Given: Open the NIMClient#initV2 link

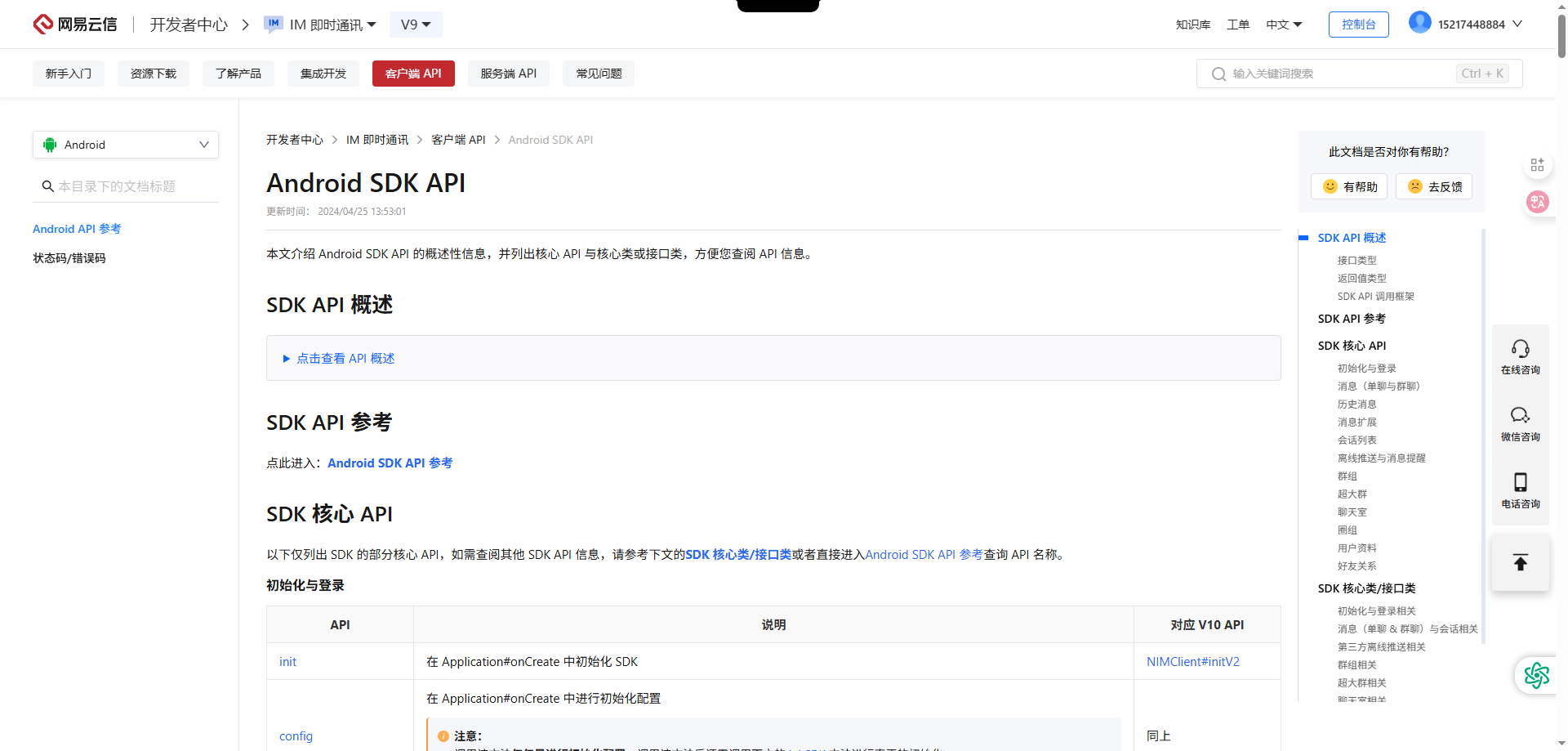Looking at the screenshot, I should 1193,662.
